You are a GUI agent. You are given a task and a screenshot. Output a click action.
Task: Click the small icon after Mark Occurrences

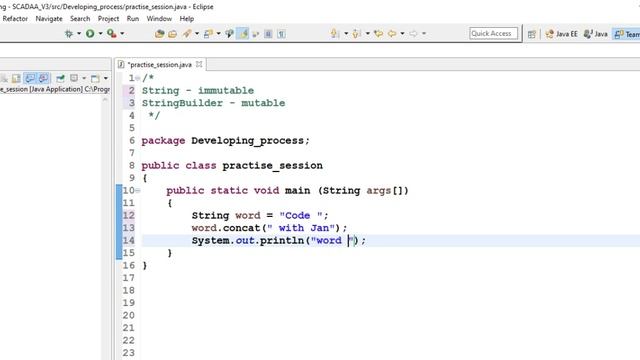click(256, 34)
